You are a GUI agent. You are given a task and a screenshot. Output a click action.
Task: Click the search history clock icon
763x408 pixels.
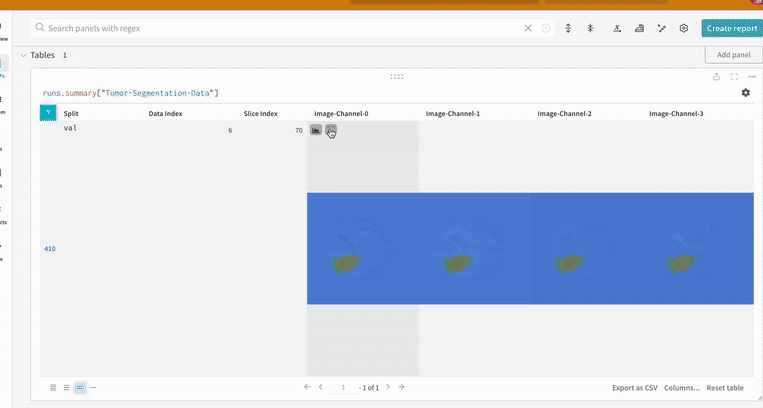546,29
